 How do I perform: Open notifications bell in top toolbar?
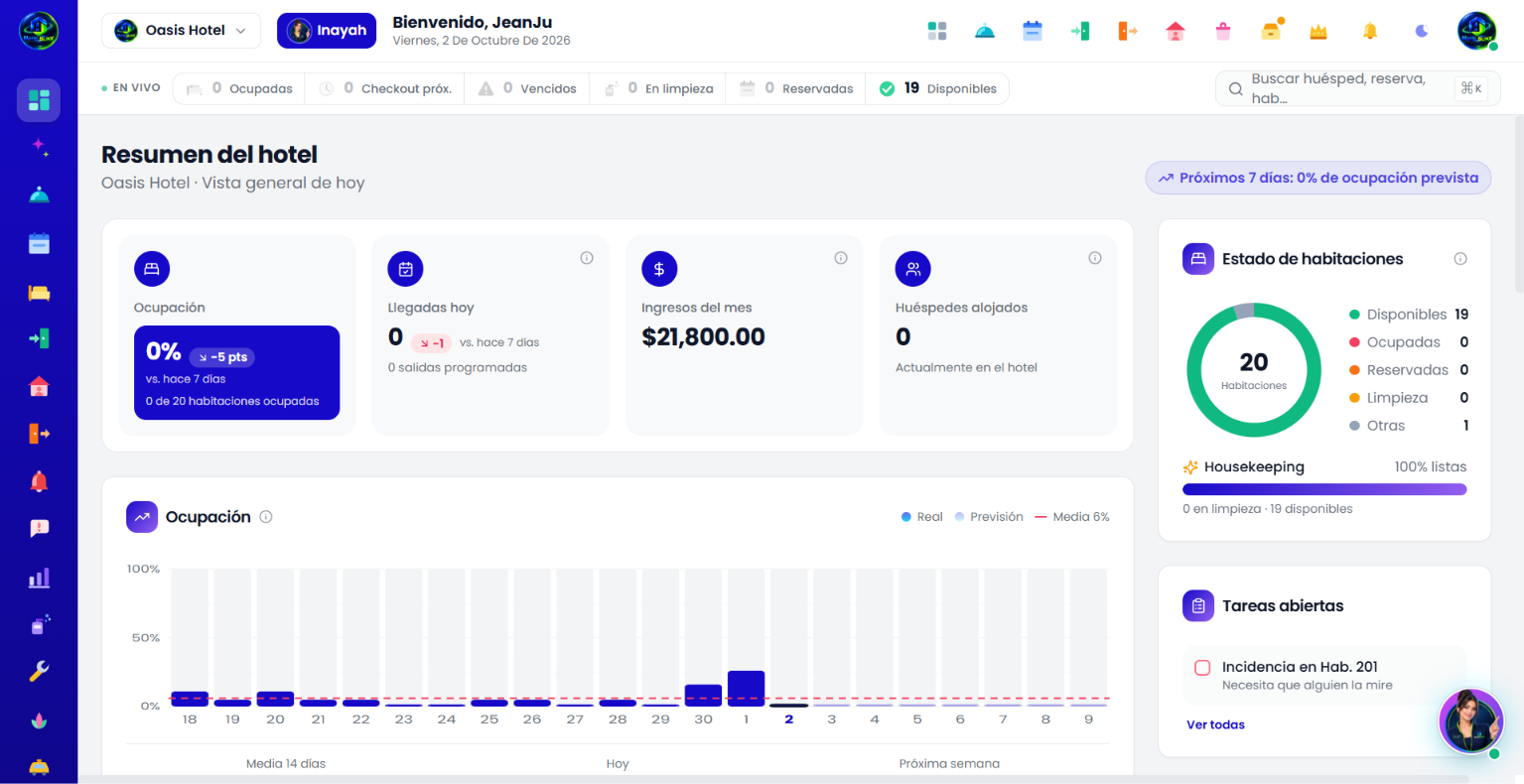[x=1370, y=31]
